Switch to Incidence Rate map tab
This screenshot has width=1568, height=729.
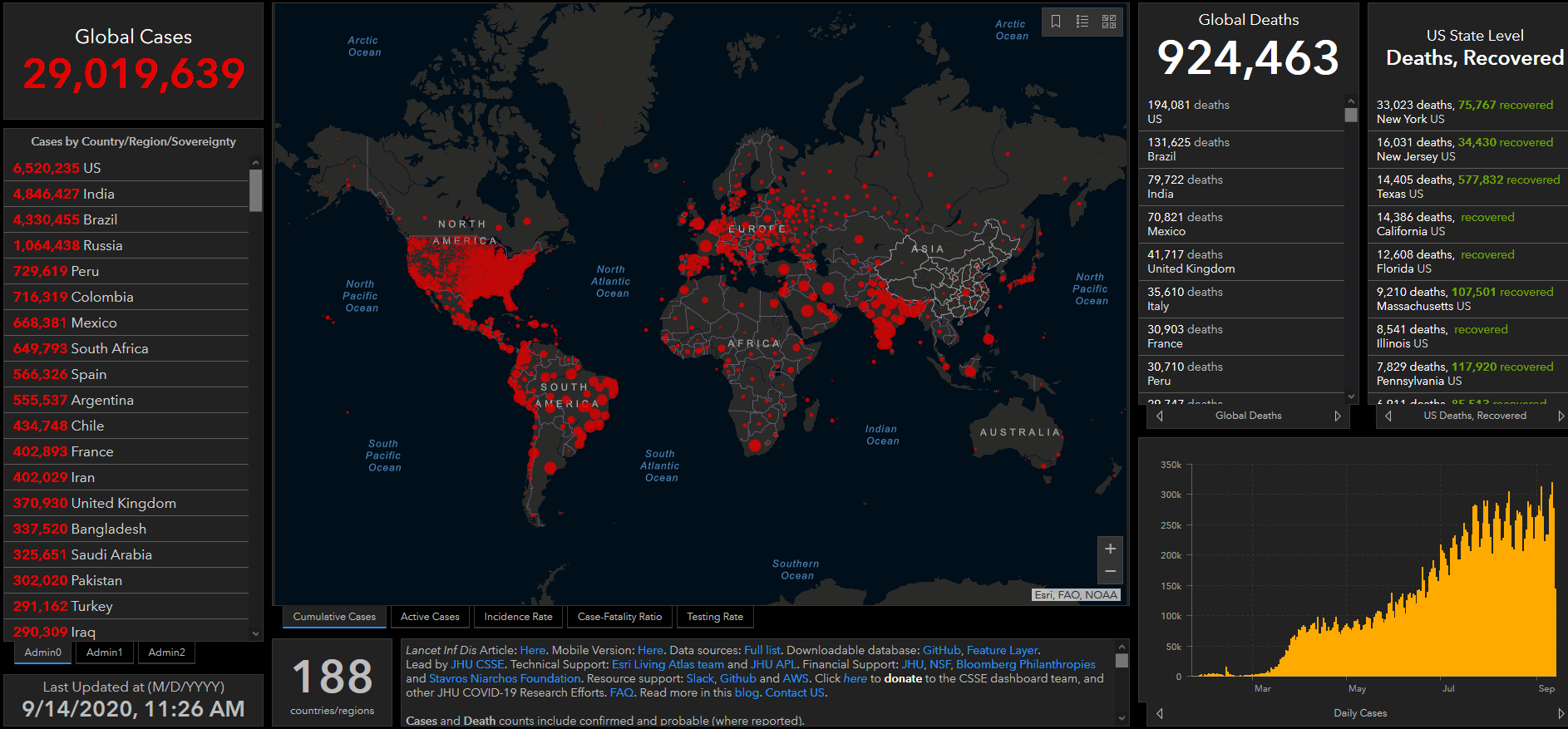pyautogui.click(x=518, y=617)
